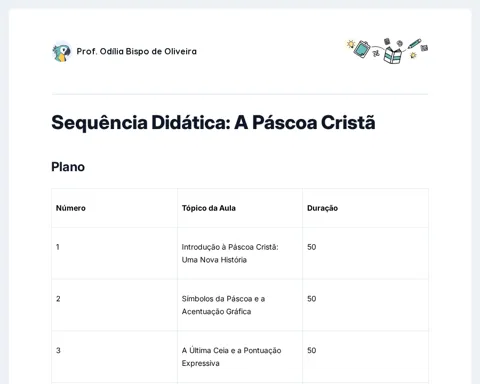Viewport: 480px width, 384px height.
Task: Select the Tópico da Aula column header
Action: tap(209, 208)
